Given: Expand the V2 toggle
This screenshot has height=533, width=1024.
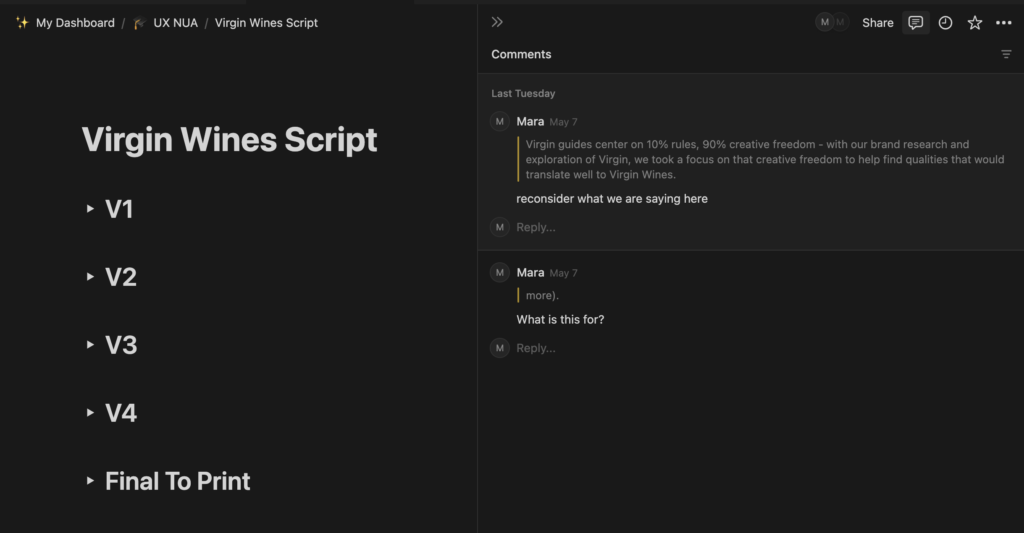Looking at the screenshot, I should tap(90, 277).
